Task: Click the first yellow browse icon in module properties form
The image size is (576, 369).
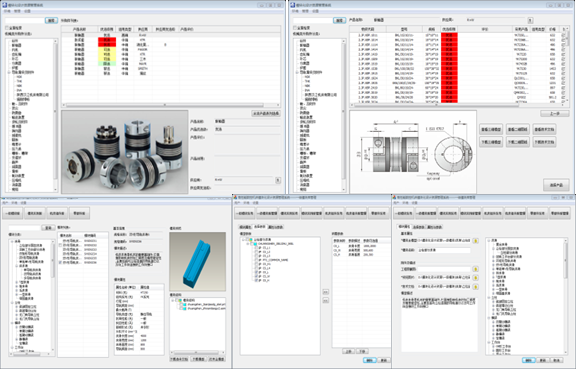Action: (x=475, y=241)
